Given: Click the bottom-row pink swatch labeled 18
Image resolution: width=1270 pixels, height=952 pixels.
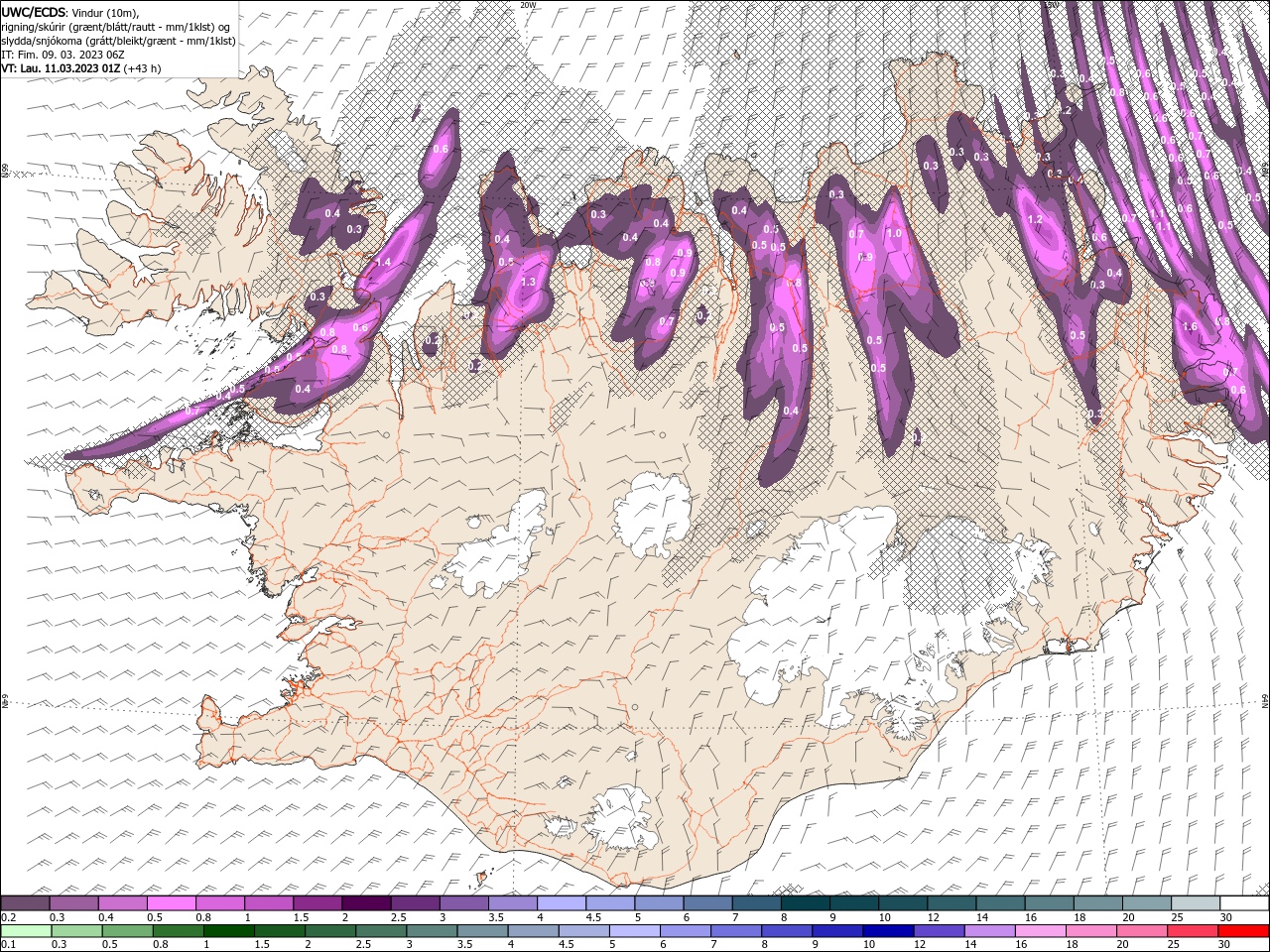Looking at the screenshot, I should point(1091,931).
